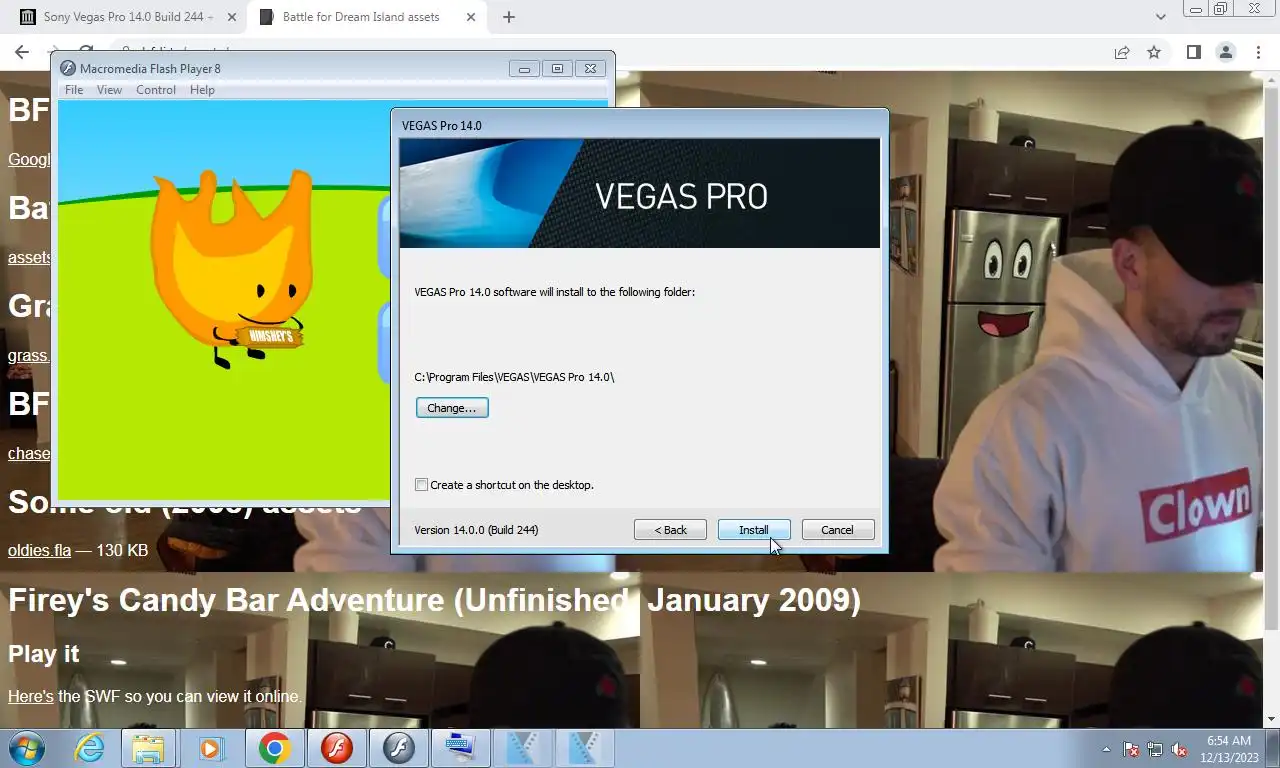Follow the Here's SWF link
This screenshot has height=768, width=1280.
point(31,696)
